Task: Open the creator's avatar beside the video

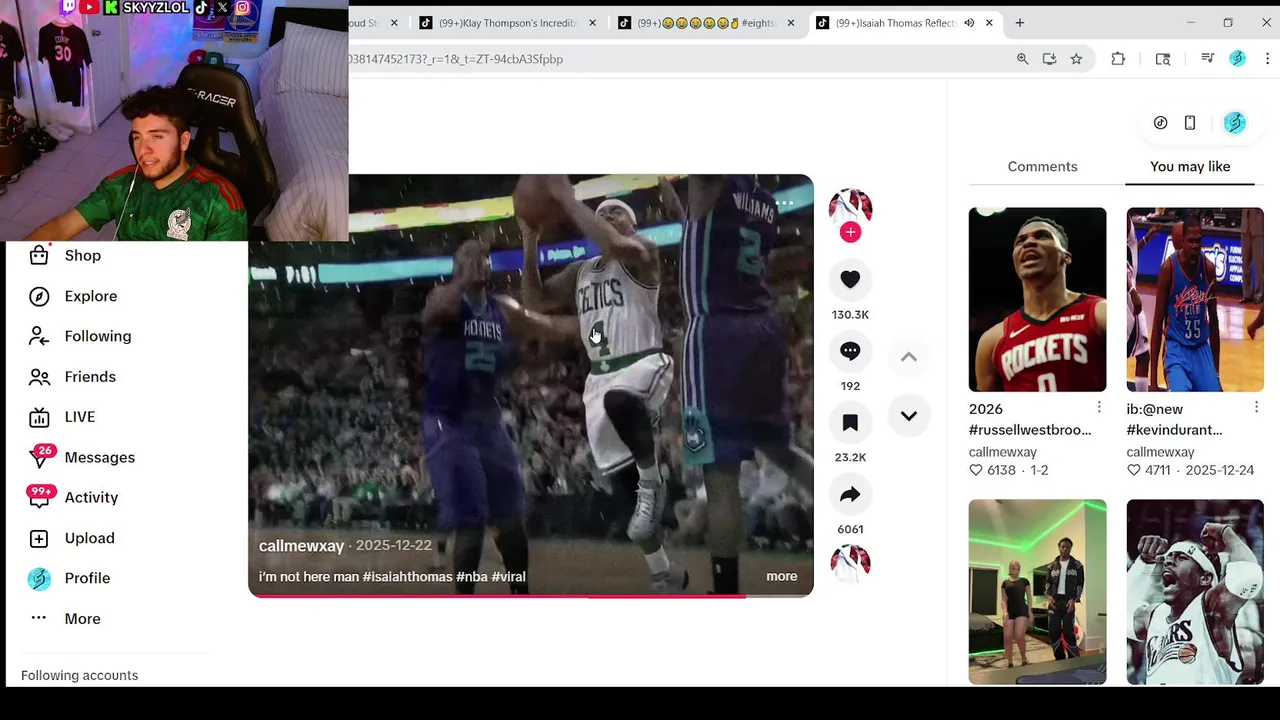Action: [850, 207]
